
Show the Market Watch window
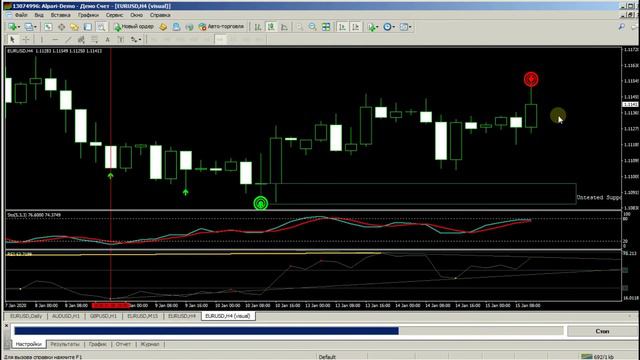[x=48, y=27]
